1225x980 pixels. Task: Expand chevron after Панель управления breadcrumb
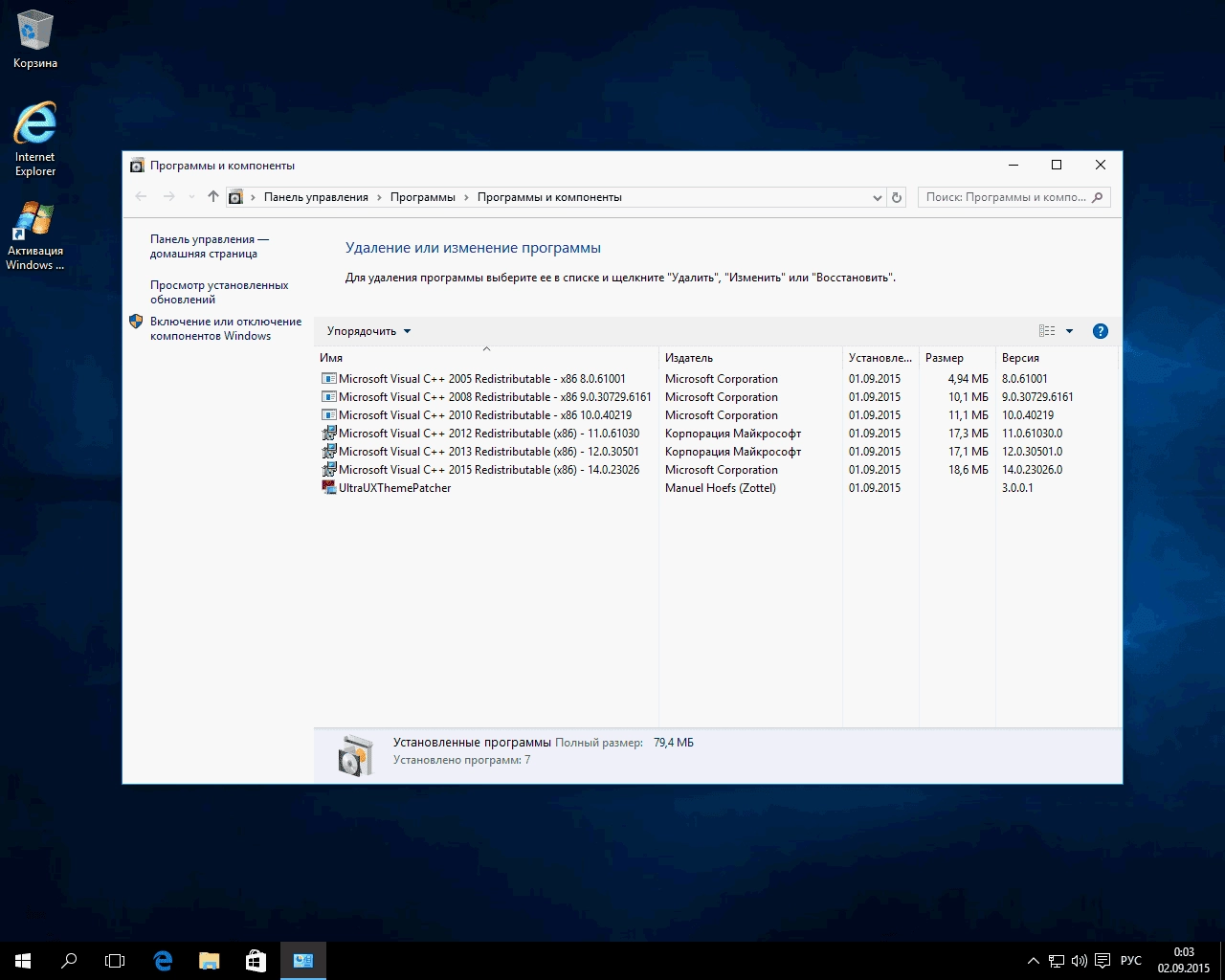point(380,197)
